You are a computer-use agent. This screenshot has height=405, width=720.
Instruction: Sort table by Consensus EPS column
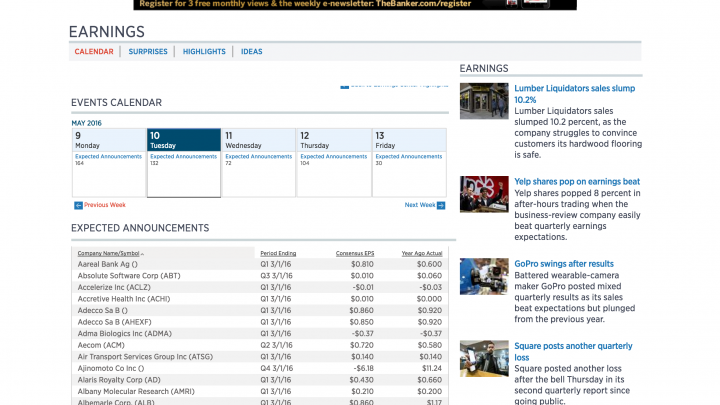(x=355, y=253)
